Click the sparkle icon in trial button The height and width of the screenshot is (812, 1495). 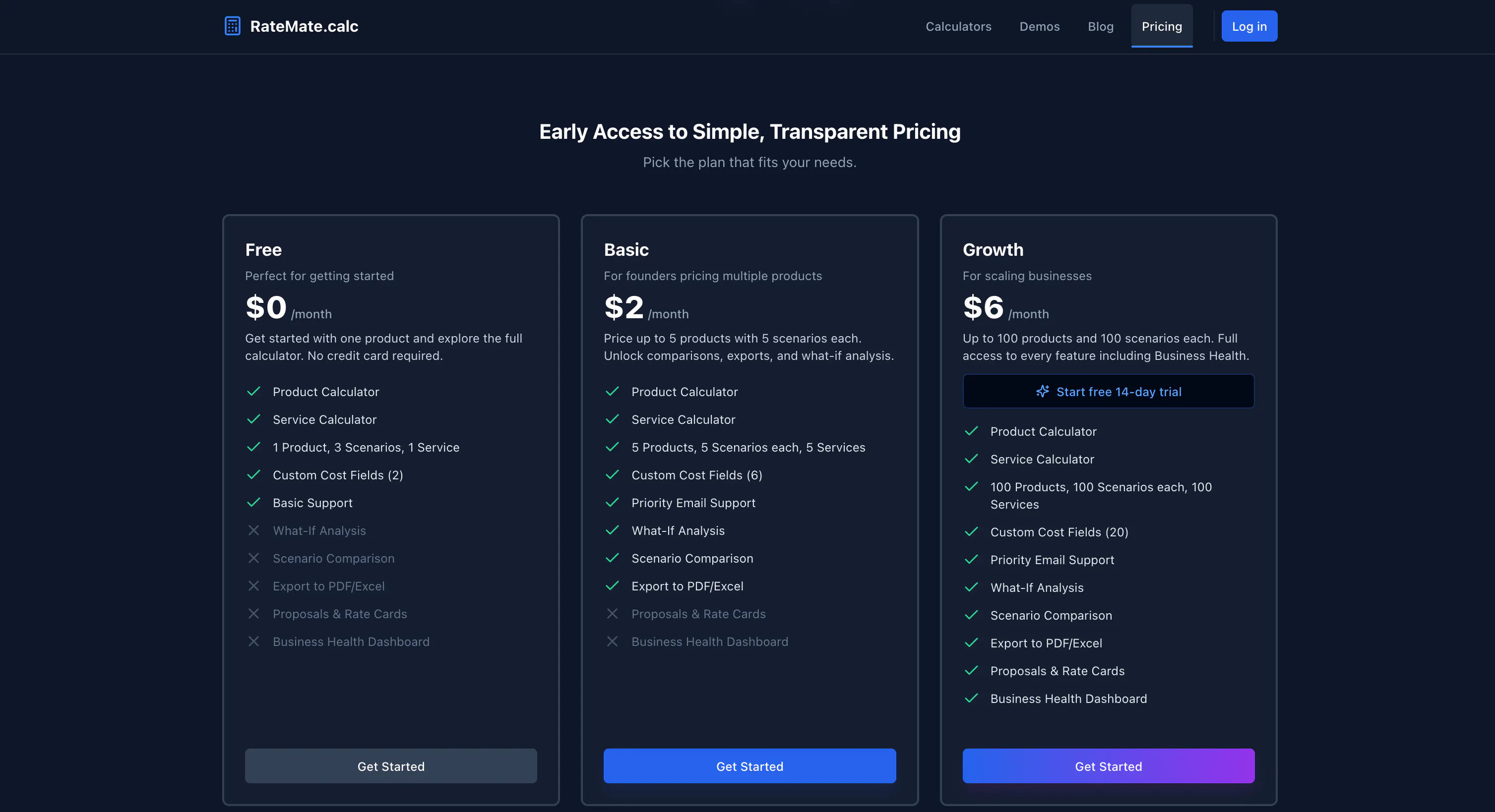point(1042,392)
